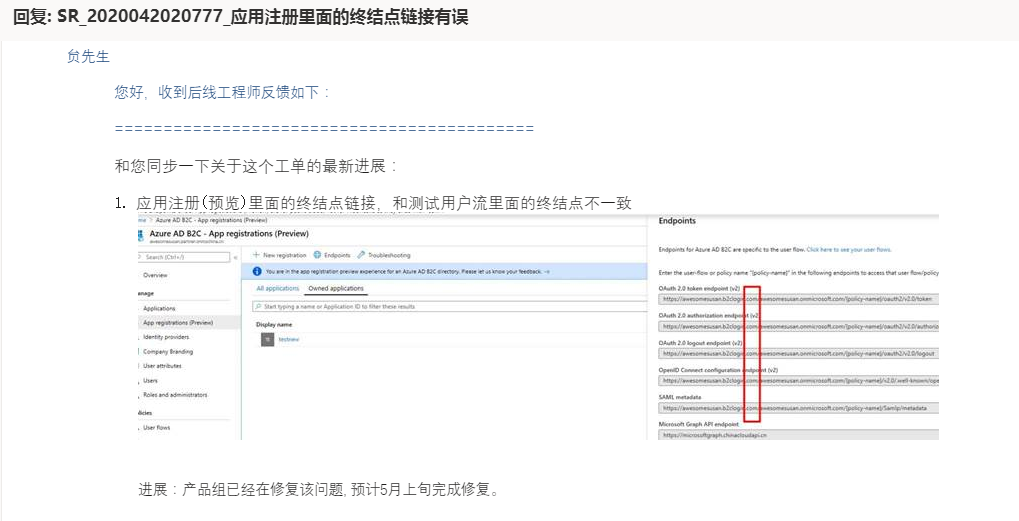Open Applications in the Azure sidebar
Image resolution: width=1019 pixels, height=521 pixels.
coord(159,309)
